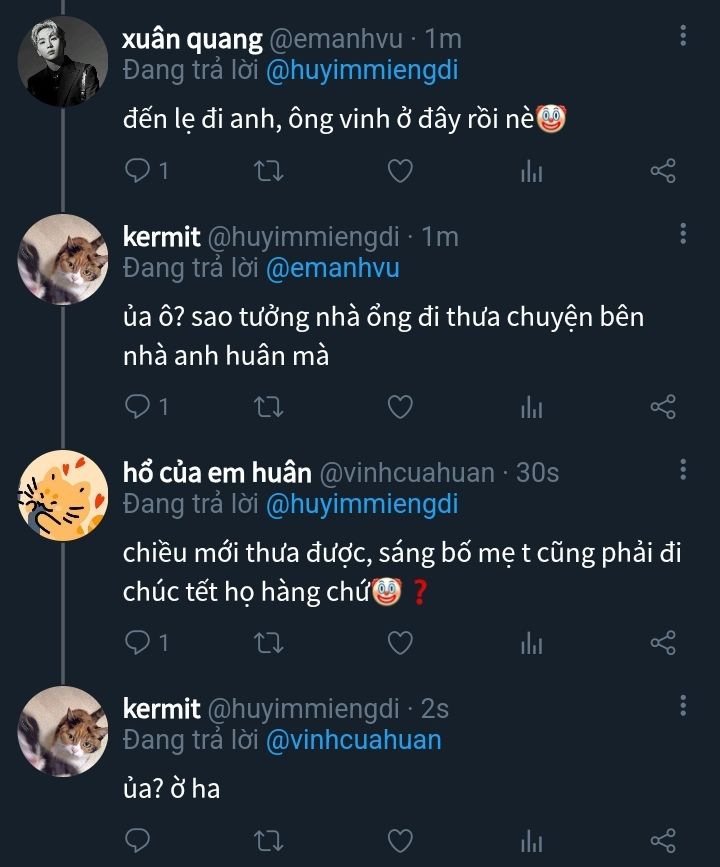Open more options on hổ của em huân's tweet

click(x=683, y=469)
